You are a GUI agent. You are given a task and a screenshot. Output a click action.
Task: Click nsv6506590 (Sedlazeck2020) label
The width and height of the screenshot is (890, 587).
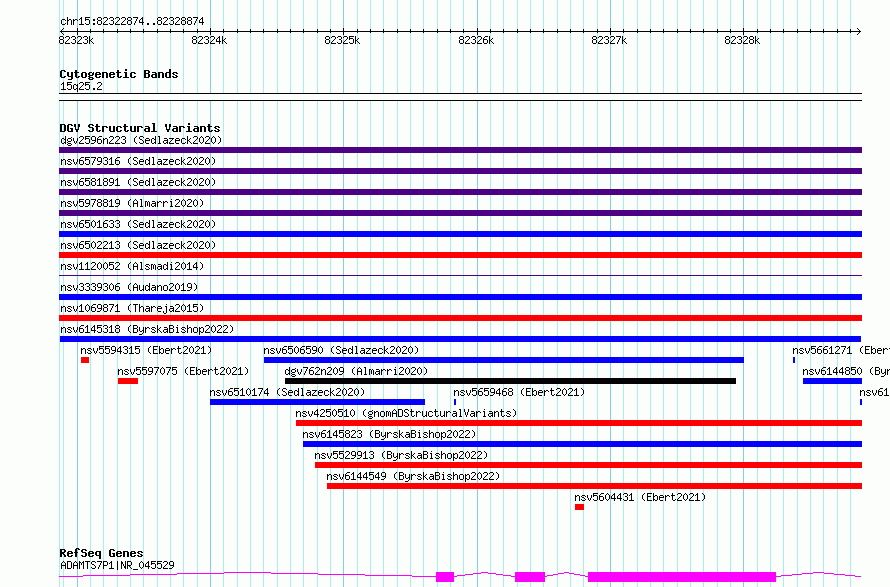point(341,350)
